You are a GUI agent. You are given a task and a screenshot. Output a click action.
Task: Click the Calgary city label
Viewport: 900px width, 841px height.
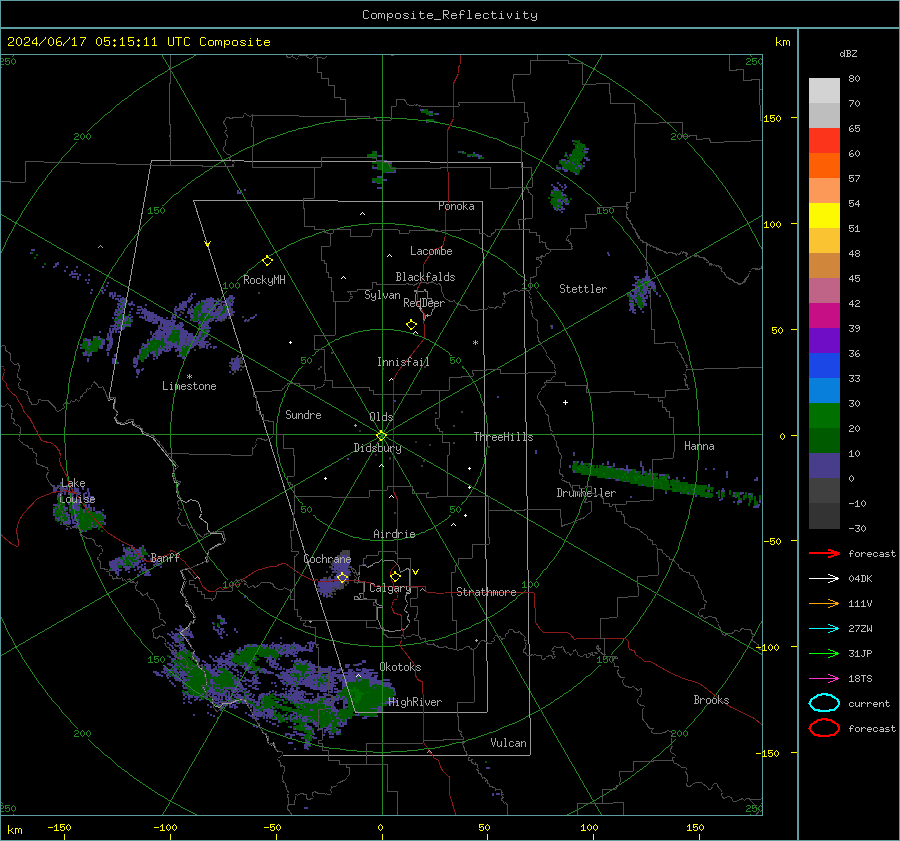click(390, 588)
